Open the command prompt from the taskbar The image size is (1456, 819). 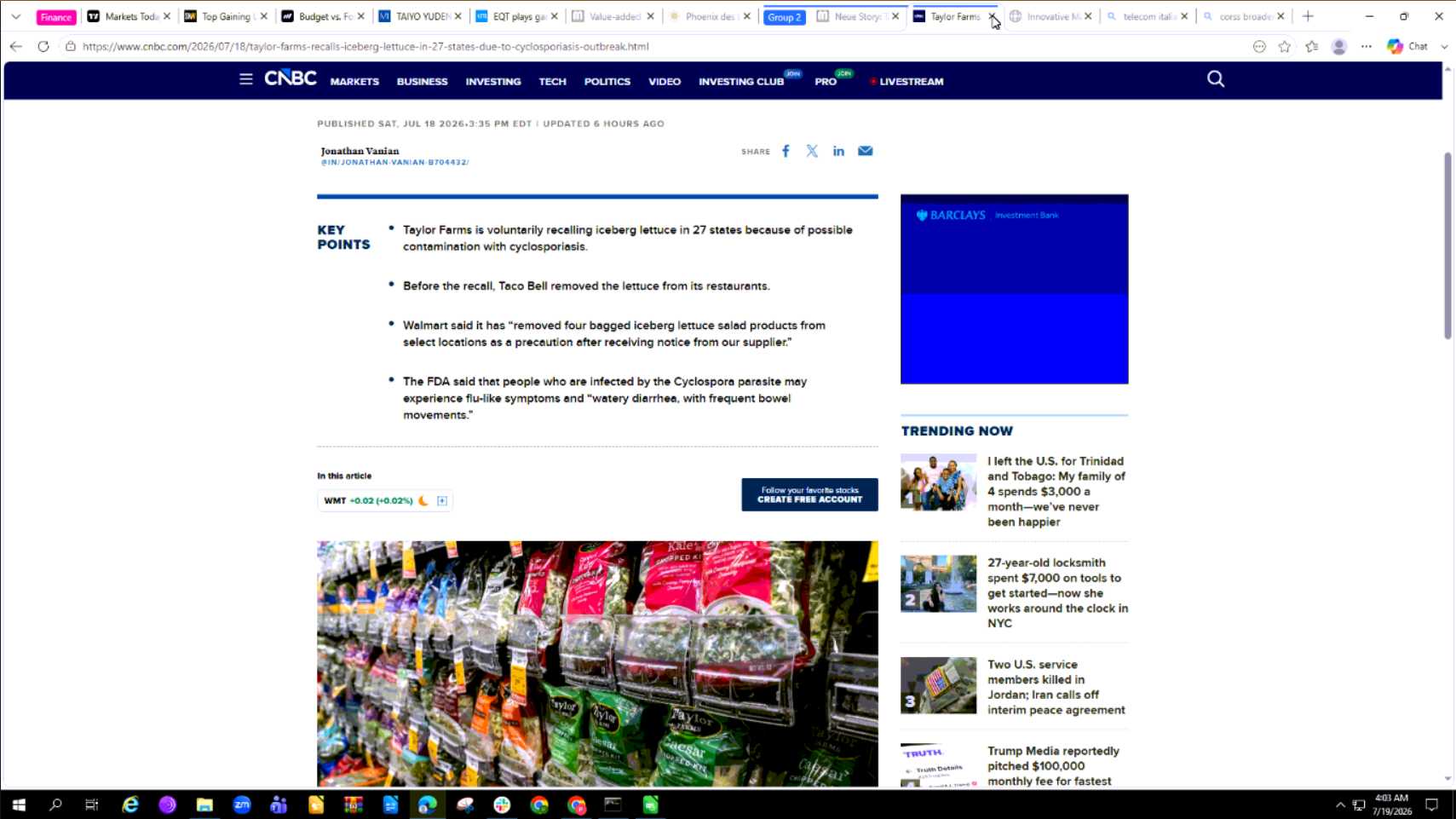click(x=613, y=805)
